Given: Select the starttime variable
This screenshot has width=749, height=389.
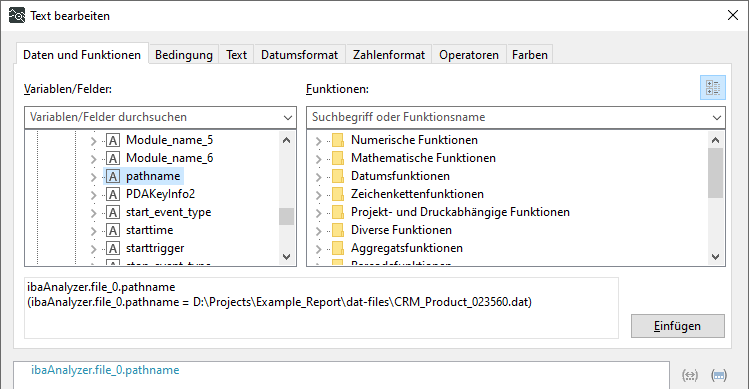Looking at the screenshot, I should pyautogui.click(x=150, y=230).
